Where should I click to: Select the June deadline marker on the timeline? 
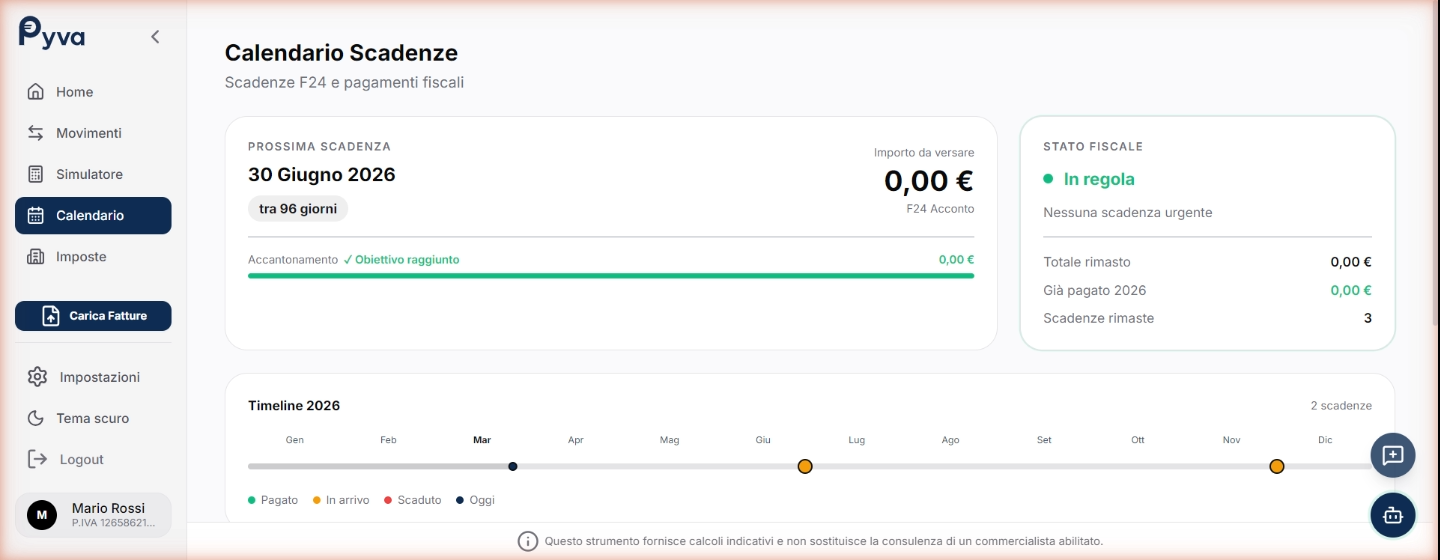[805, 466]
